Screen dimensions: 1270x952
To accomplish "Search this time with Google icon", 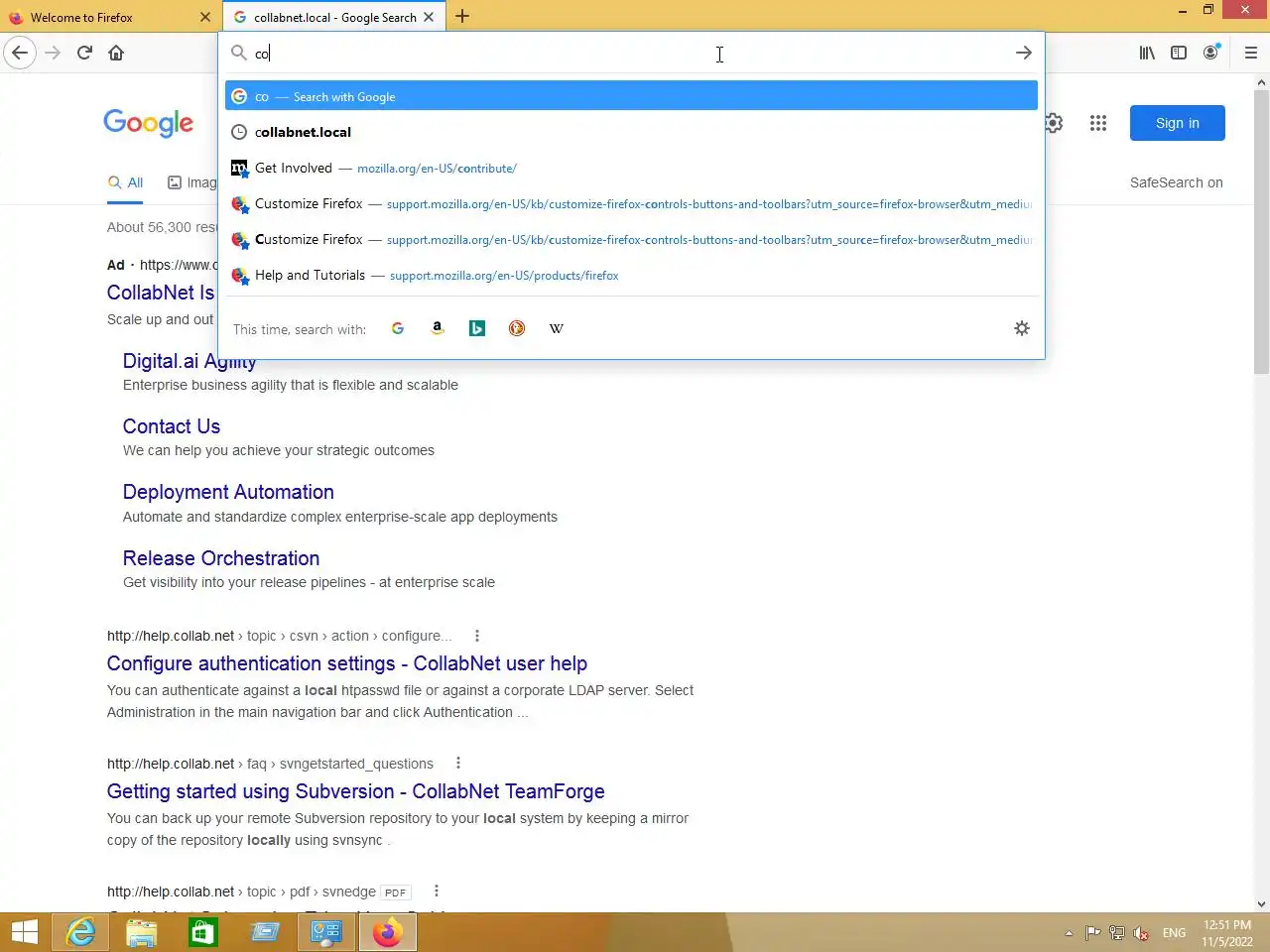I will point(398,328).
